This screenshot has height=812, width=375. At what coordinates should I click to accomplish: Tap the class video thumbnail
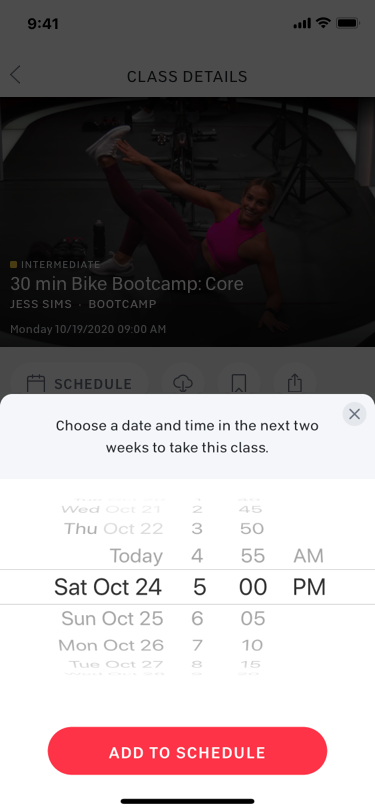tap(188, 222)
